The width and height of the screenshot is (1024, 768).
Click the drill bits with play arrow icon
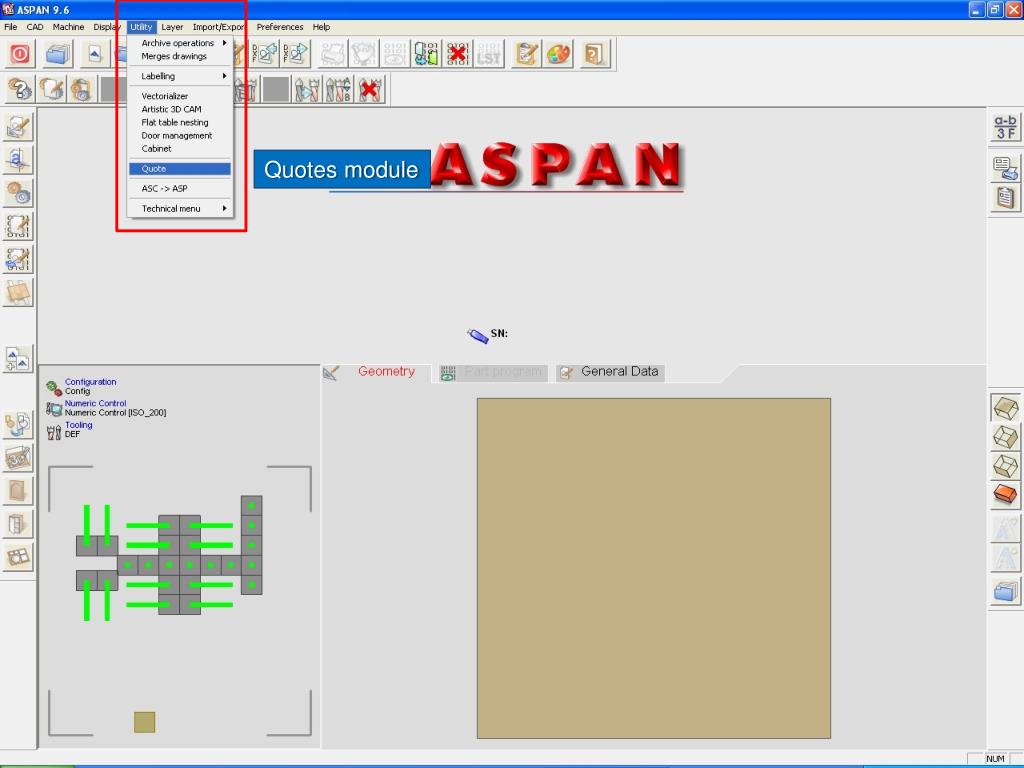[x=308, y=89]
